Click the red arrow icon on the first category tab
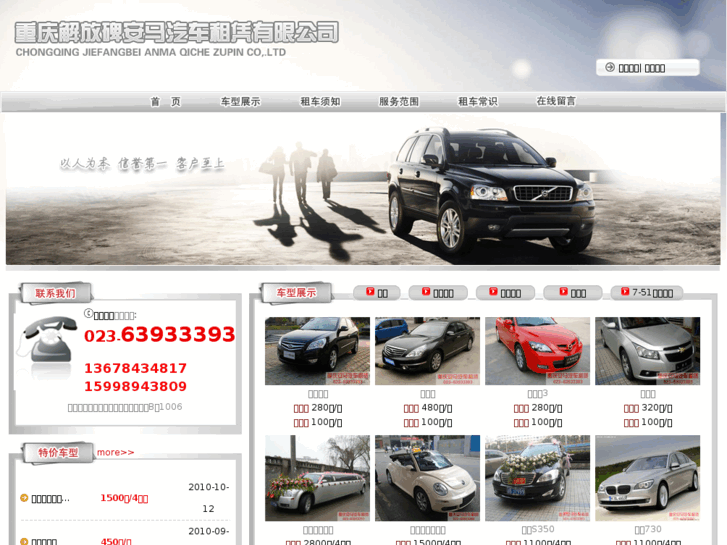This screenshot has width=727, height=545. [370, 292]
